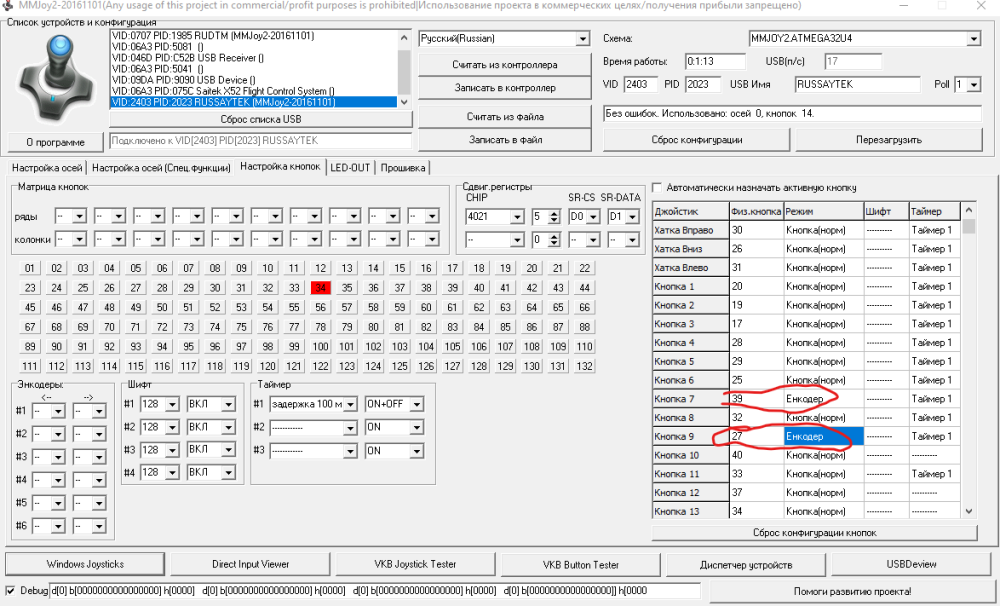Click the joystick image in the top-left
The height and width of the screenshot is (606, 1000).
tap(54, 80)
